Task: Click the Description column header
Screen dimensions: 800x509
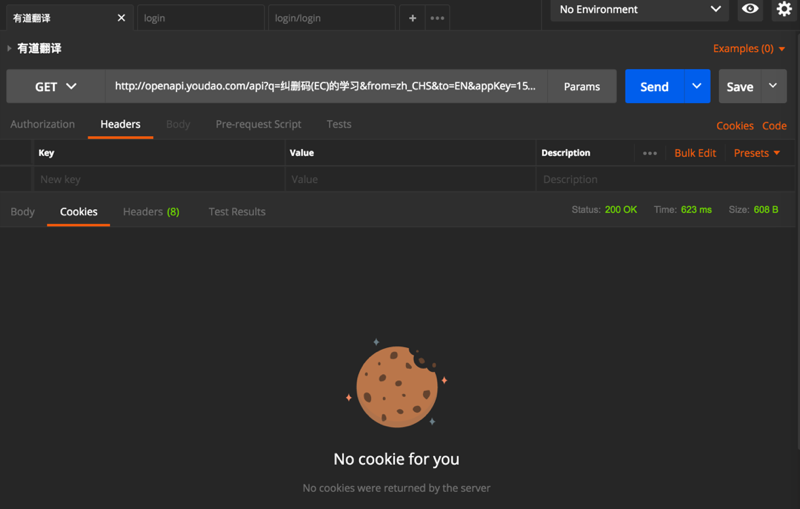Action: click(x=565, y=152)
